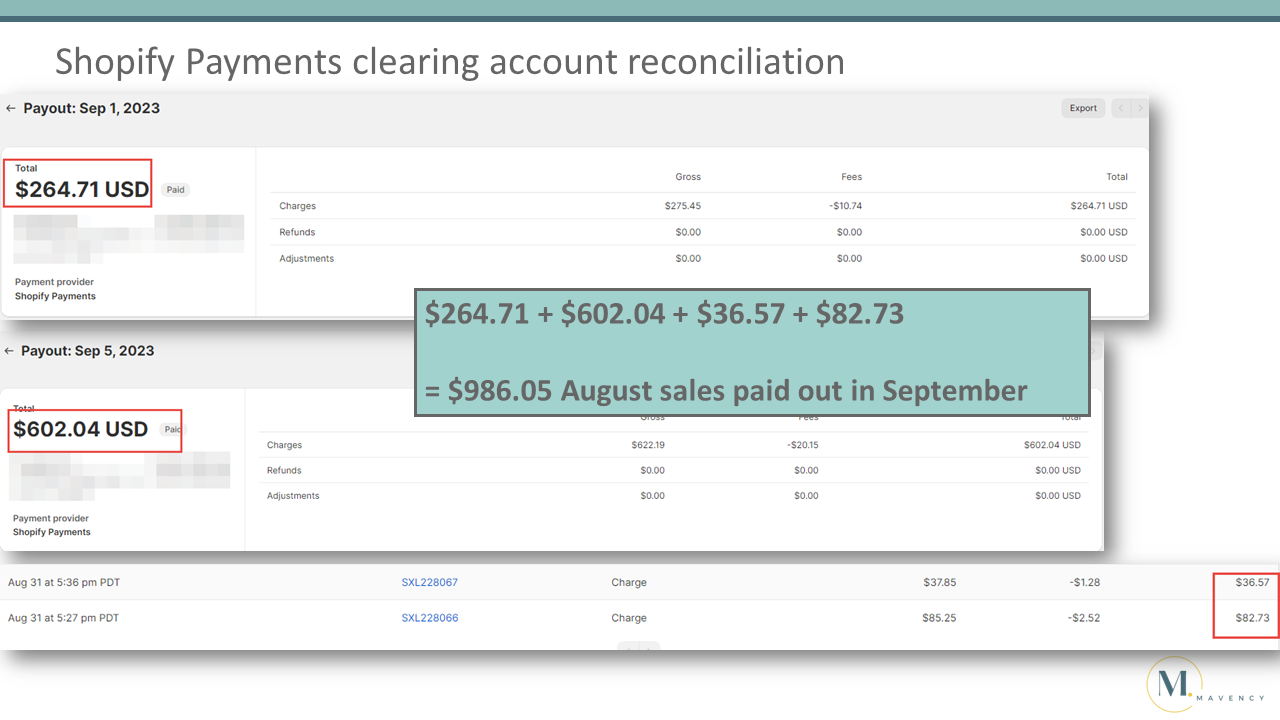Click gross amount $85.25
The height and width of the screenshot is (720, 1280).
939,618
